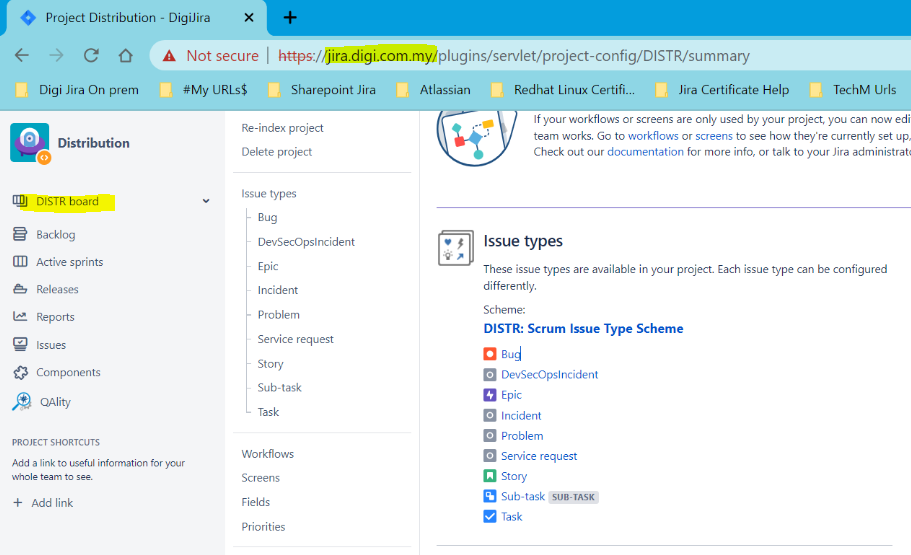
Task: Open the documentation link
Action: point(645,152)
